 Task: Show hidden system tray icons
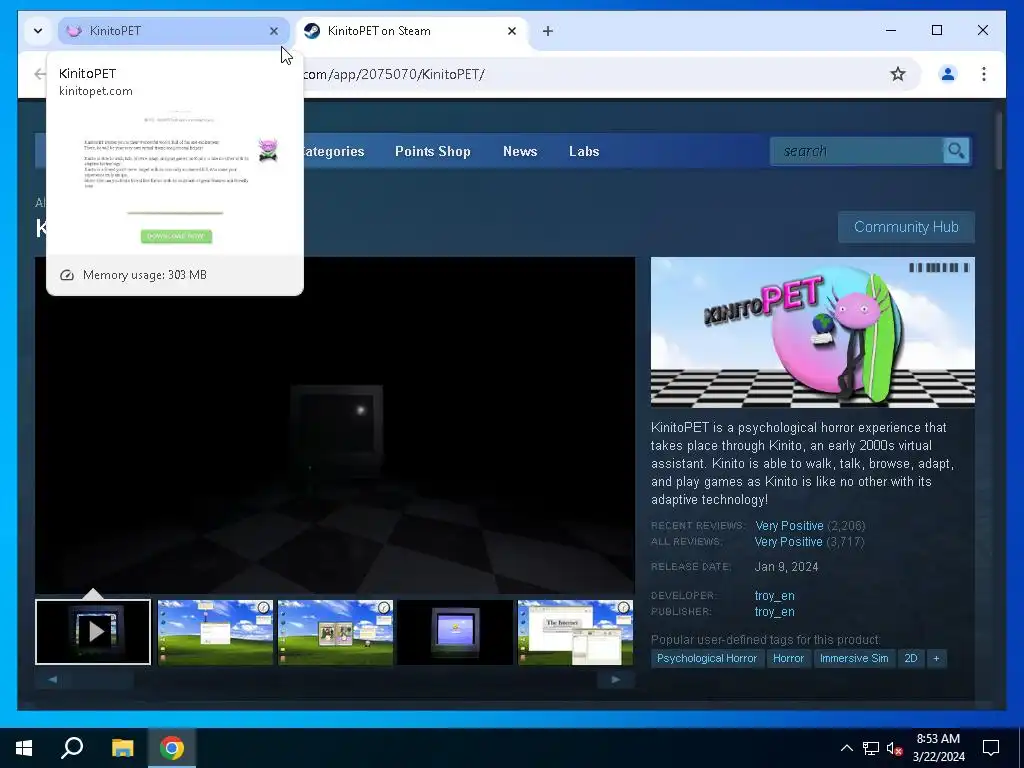tap(846, 748)
